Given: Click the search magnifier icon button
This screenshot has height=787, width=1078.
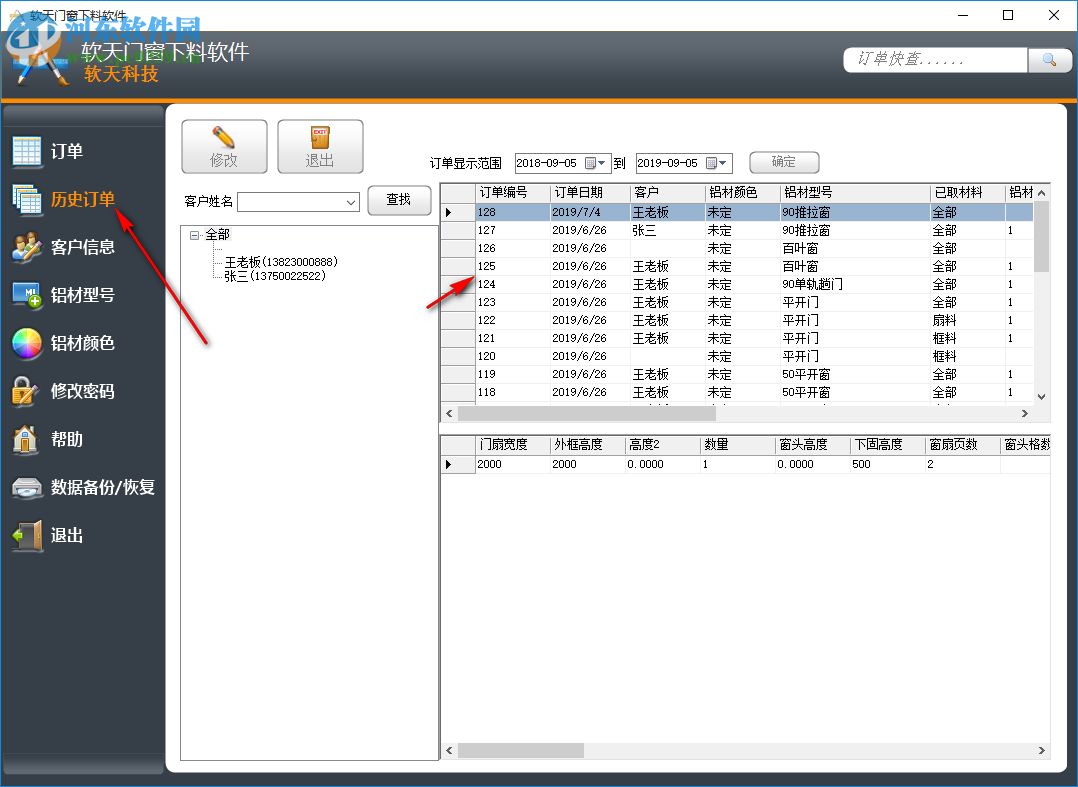Looking at the screenshot, I should point(1049,60).
